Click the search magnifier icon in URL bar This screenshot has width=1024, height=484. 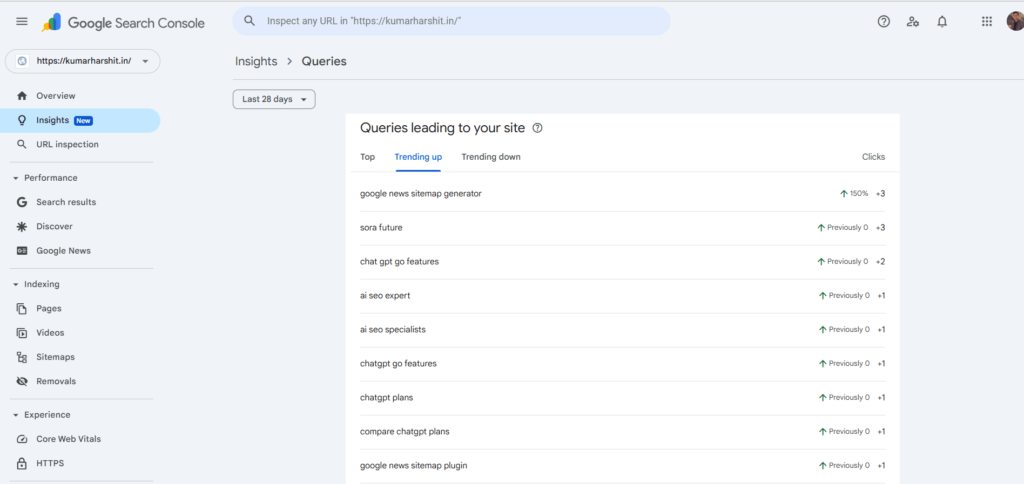[249, 21]
